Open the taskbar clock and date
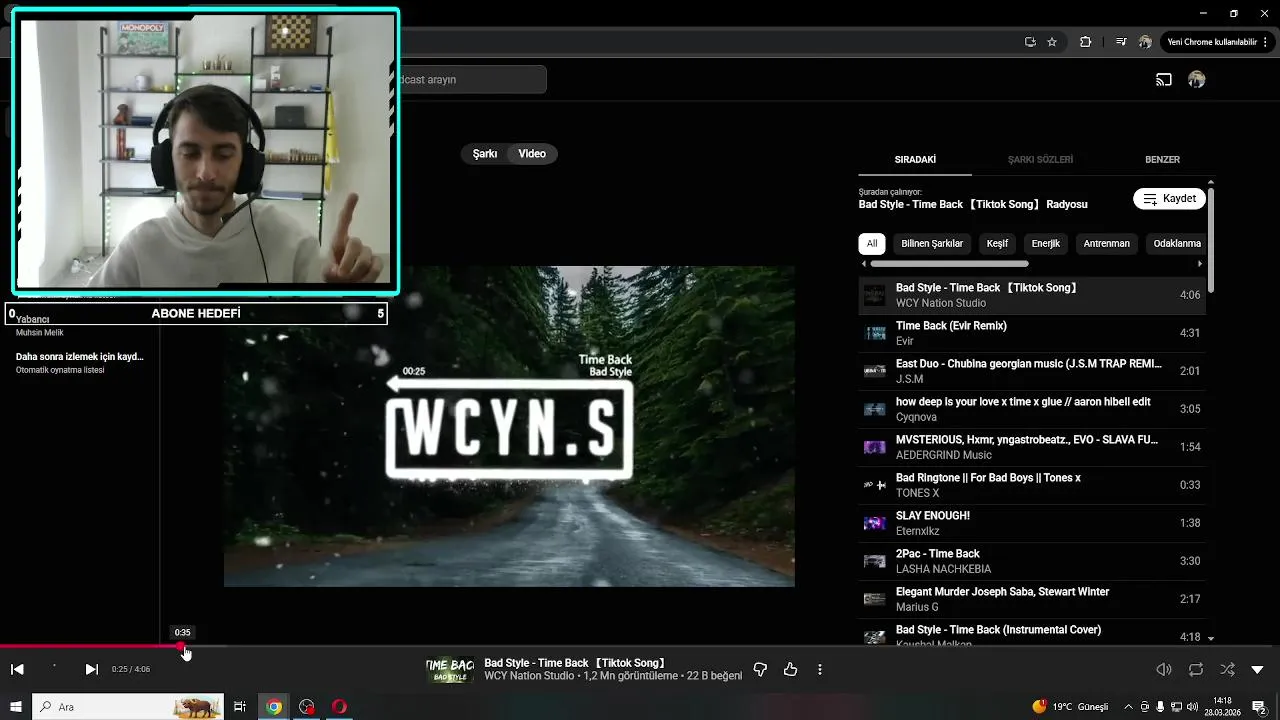The height and width of the screenshot is (720, 1280). coord(1222,707)
